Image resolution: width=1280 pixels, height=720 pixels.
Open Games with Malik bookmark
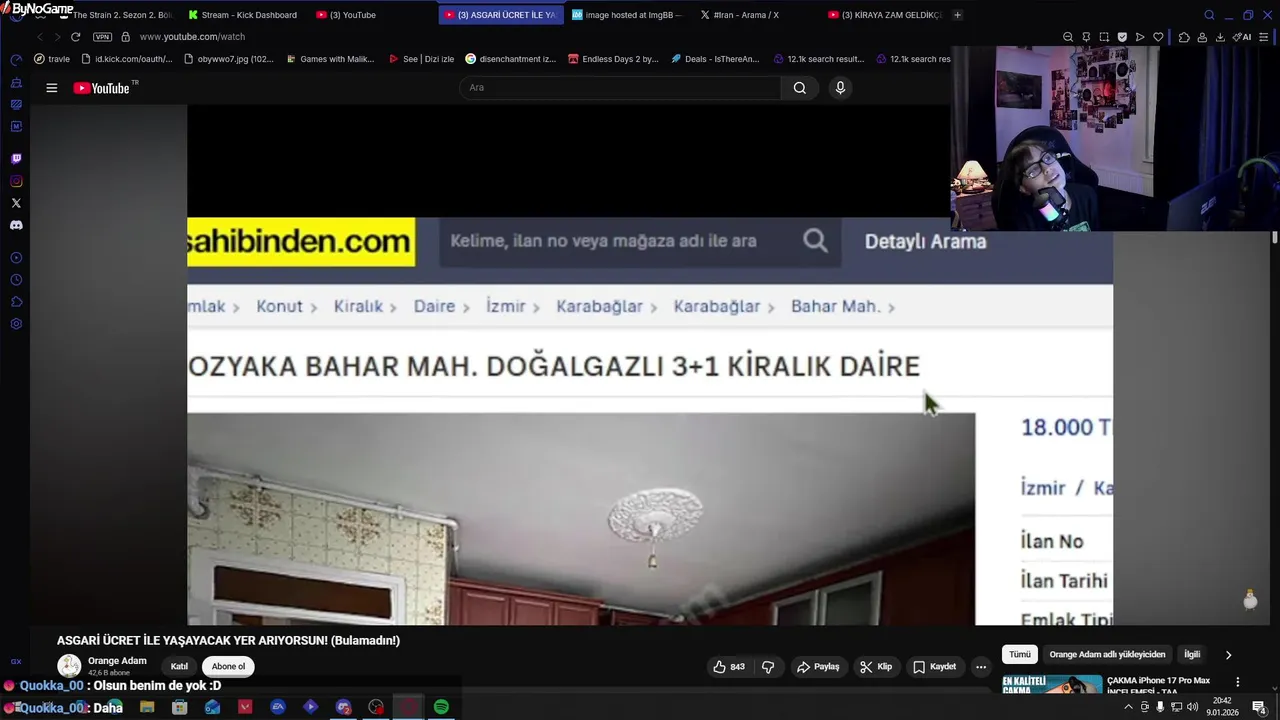click(329, 59)
